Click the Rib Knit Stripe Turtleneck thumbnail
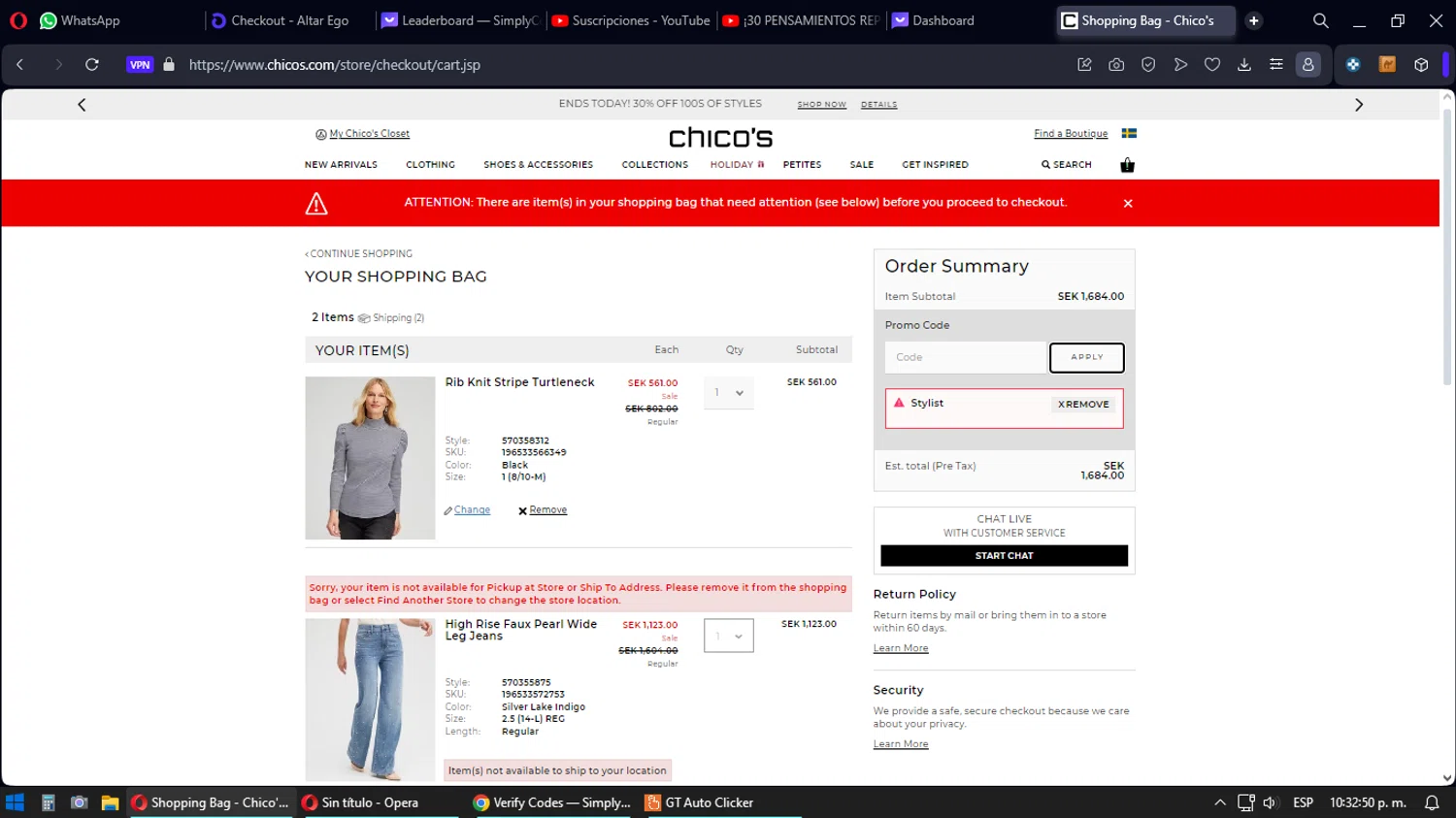The image size is (1456, 818). (x=370, y=458)
